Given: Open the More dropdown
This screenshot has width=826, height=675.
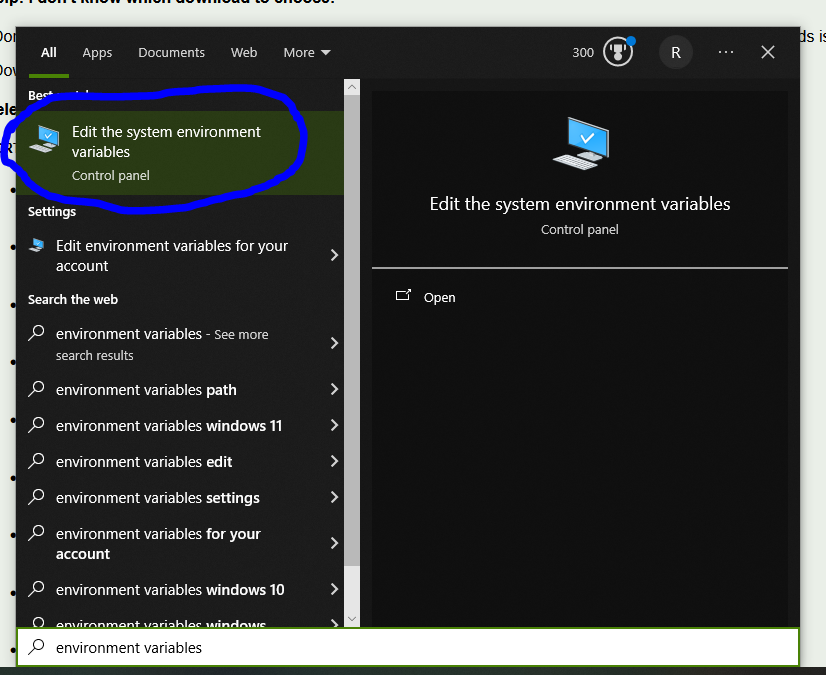Looking at the screenshot, I should (306, 52).
